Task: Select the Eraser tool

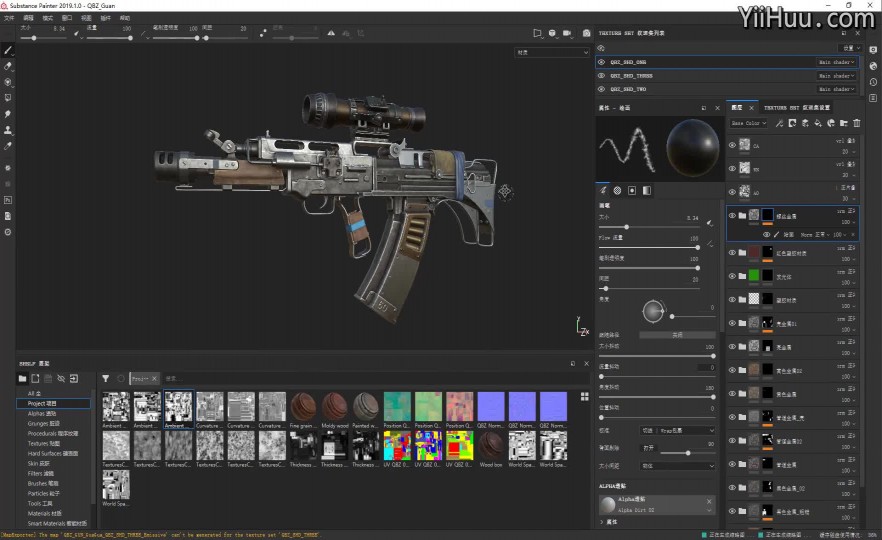Action: coord(8,66)
